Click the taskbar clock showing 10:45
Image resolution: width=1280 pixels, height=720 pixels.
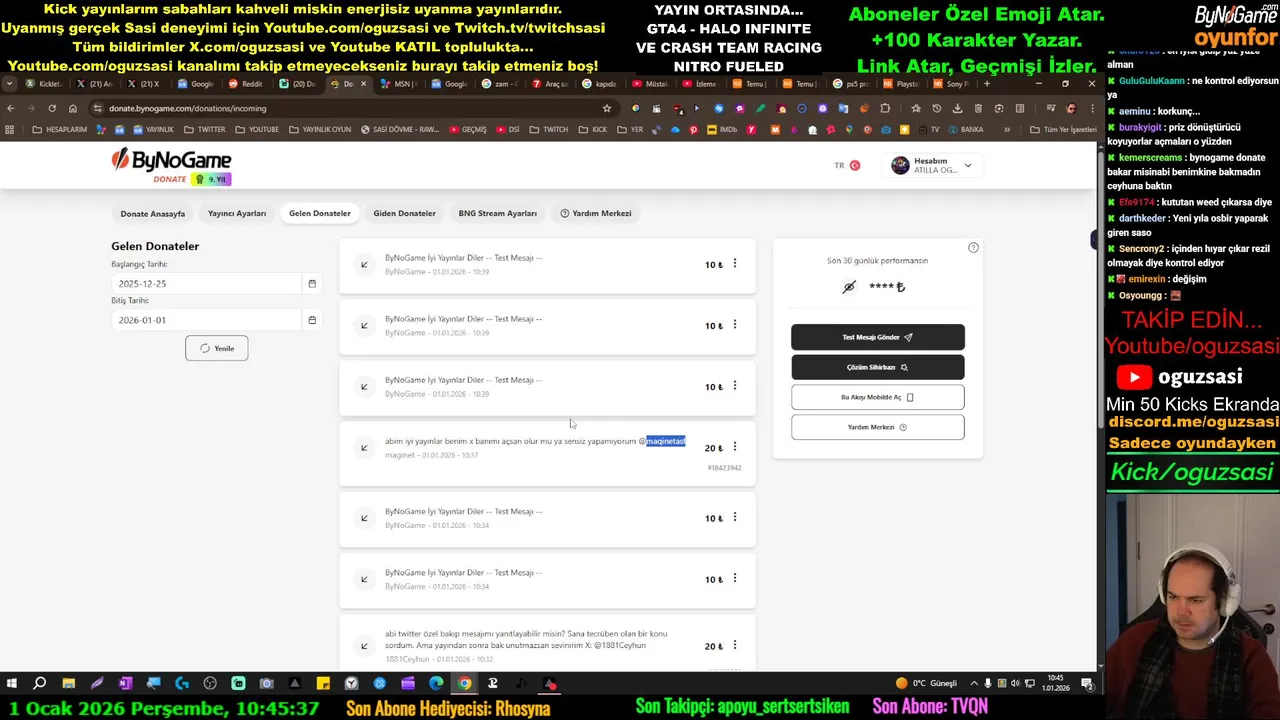pyautogui.click(x=1055, y=684)
